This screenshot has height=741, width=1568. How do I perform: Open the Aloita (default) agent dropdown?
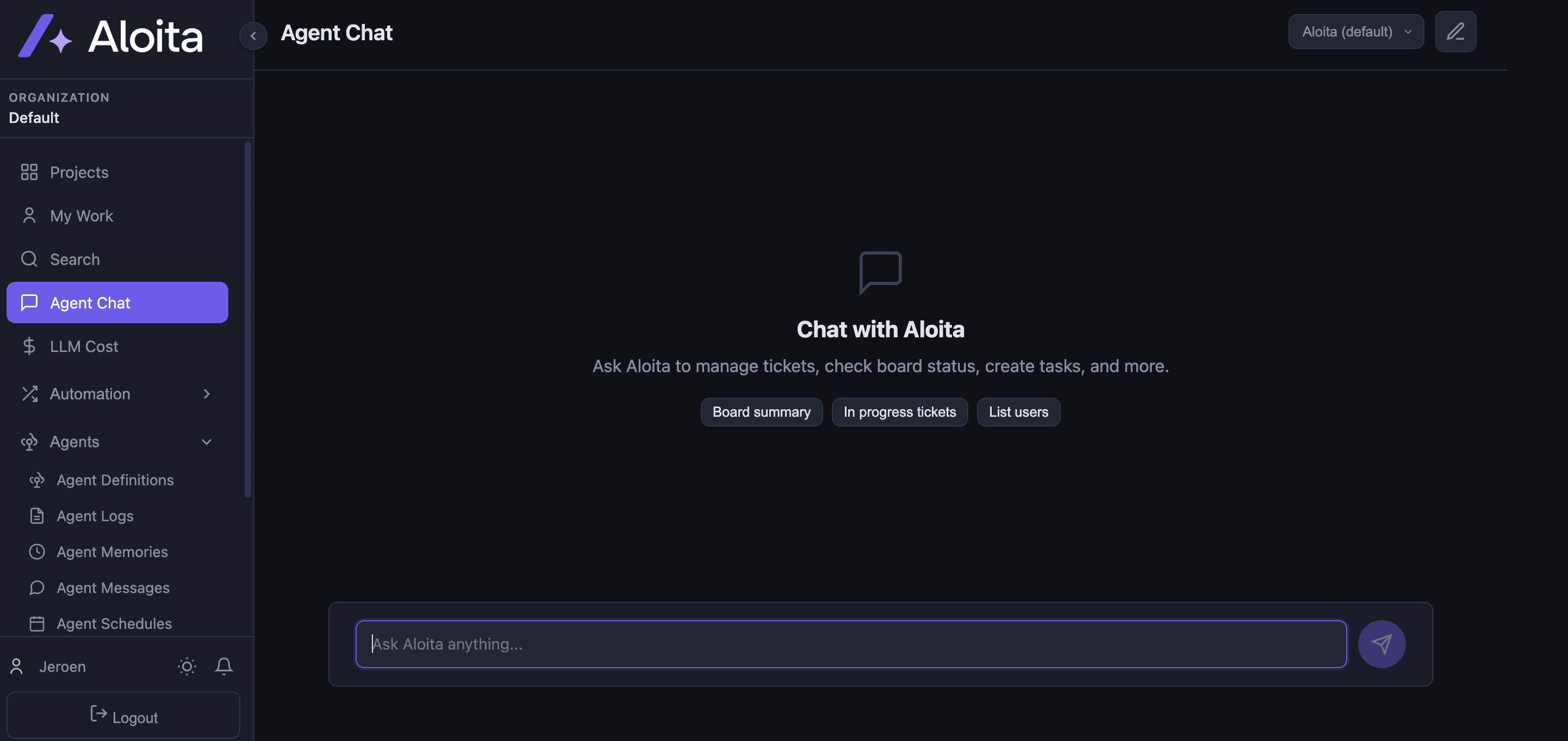point(1356,32)
